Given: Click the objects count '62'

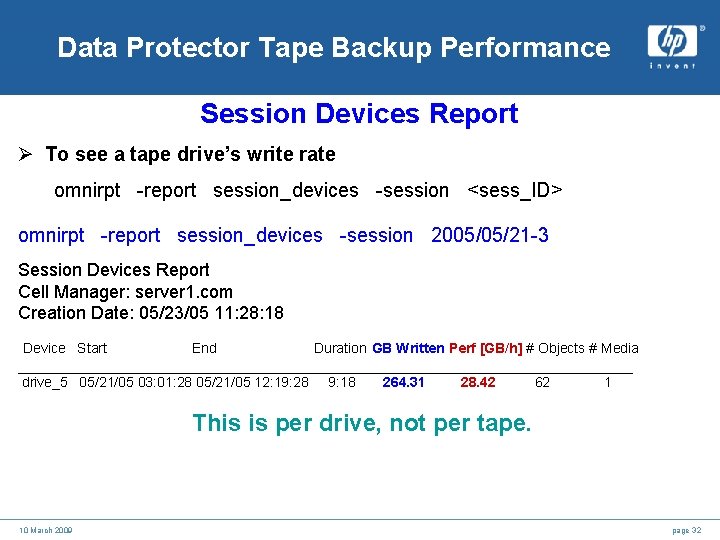Looking at the screenshot, I should click(542, 382).
